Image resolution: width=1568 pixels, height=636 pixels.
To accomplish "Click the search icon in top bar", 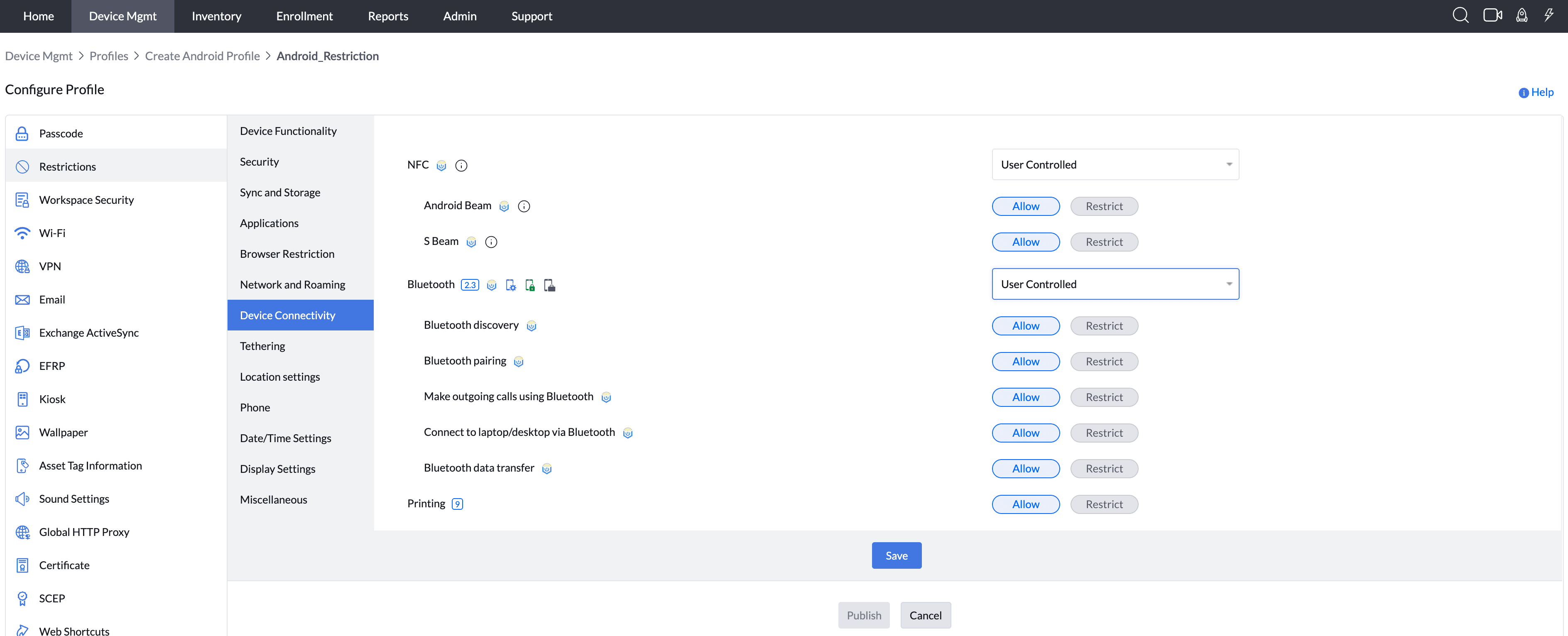I will pos(1460,16).
